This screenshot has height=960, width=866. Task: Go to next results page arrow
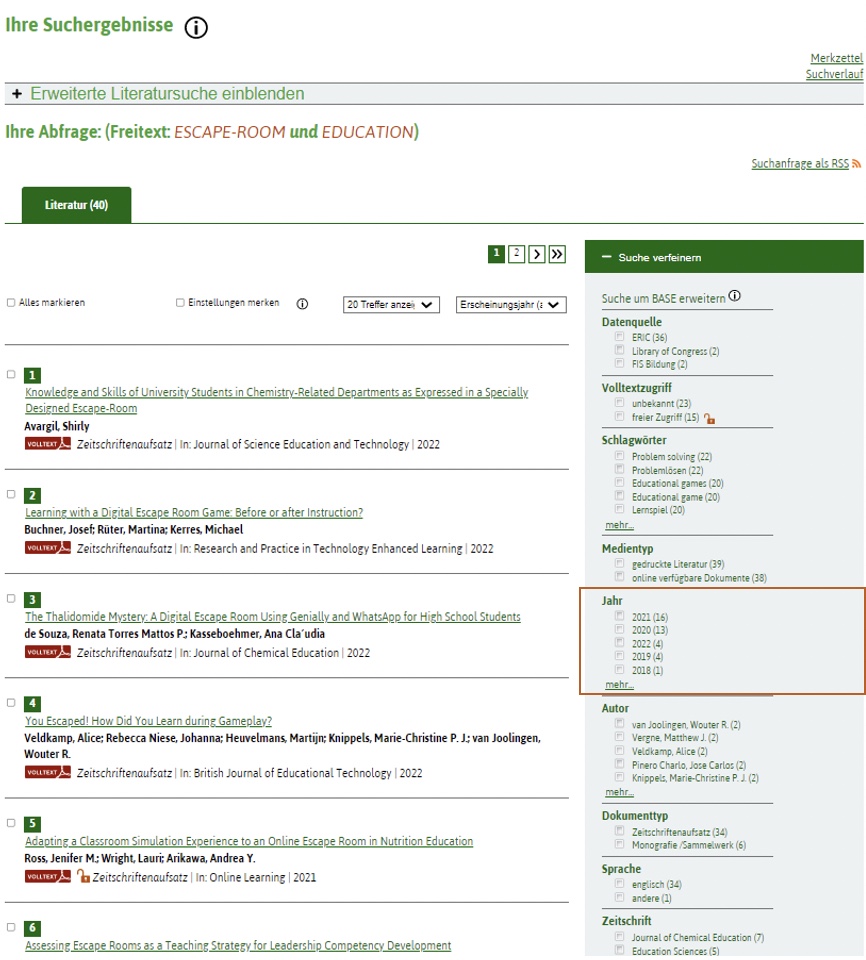click(537, 254)
